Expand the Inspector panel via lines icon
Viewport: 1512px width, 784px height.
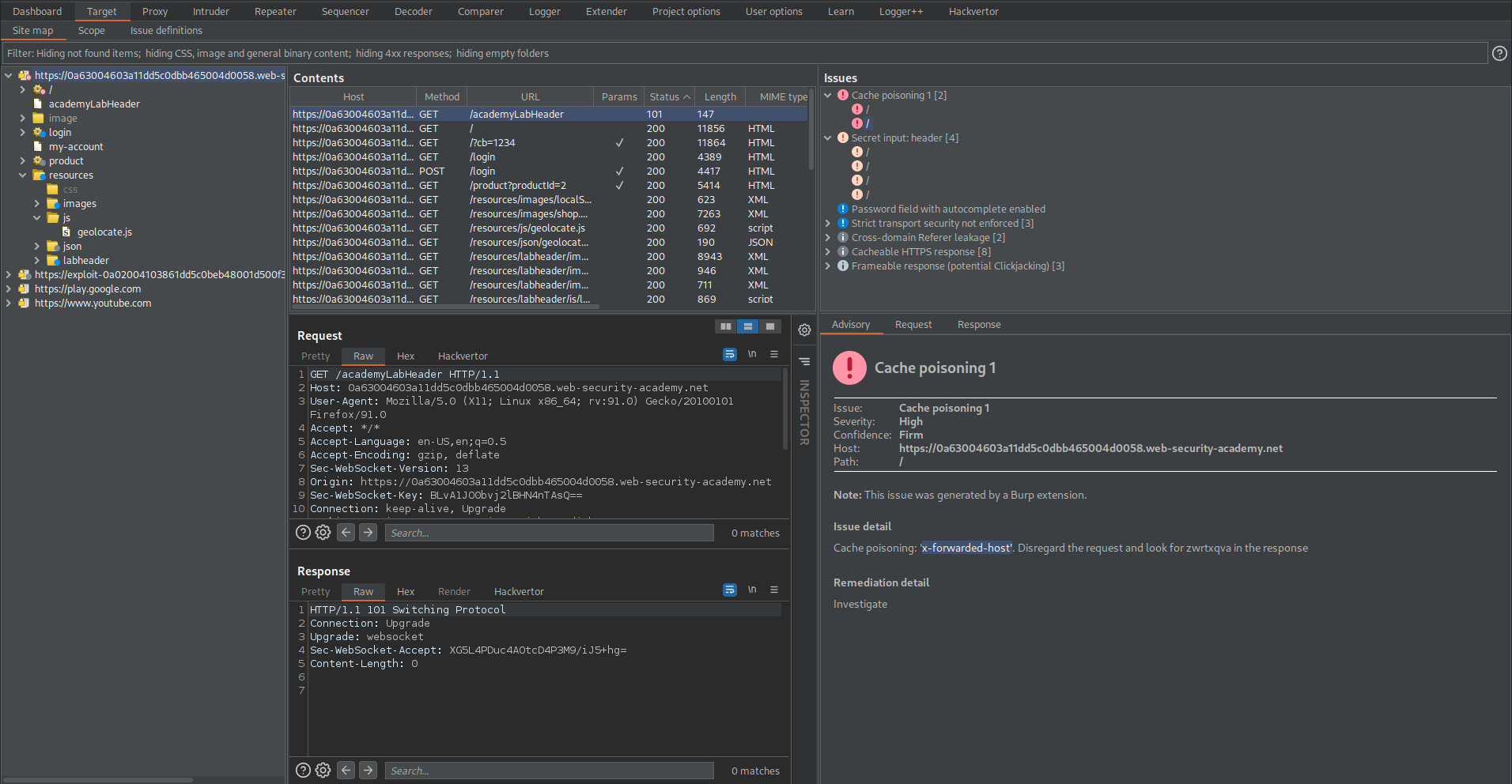[x=804, y=361]
